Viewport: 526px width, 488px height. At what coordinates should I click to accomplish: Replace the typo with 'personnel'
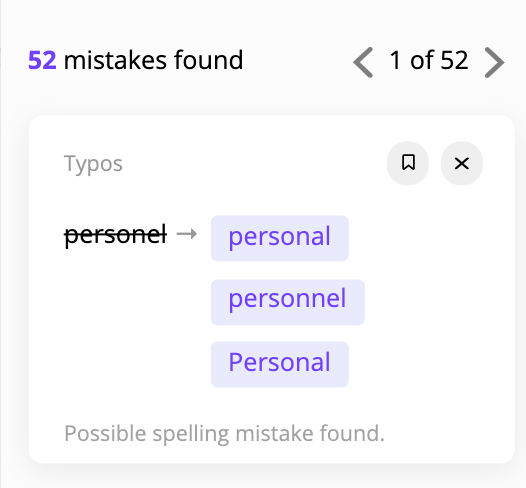(288, 302)
